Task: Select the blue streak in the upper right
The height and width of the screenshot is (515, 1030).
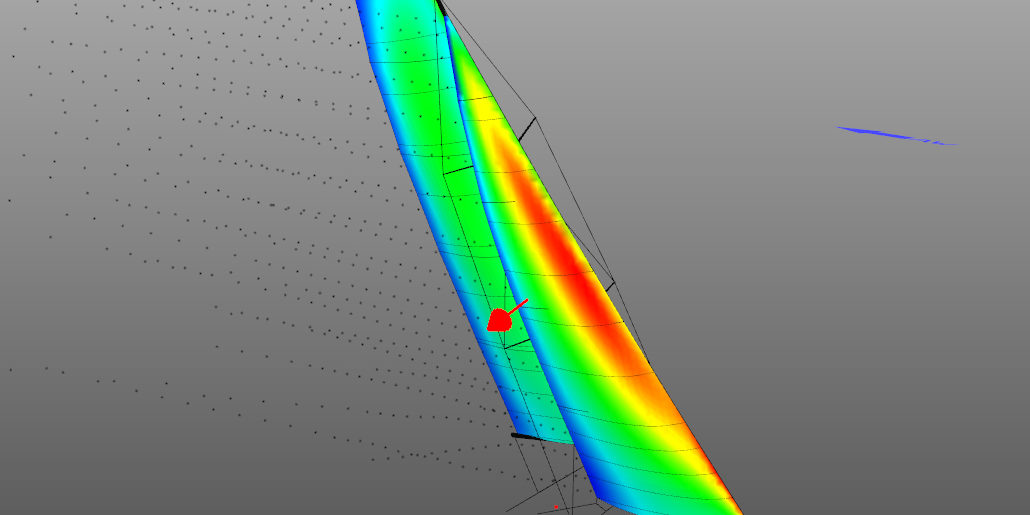Action: pos(894,135)
